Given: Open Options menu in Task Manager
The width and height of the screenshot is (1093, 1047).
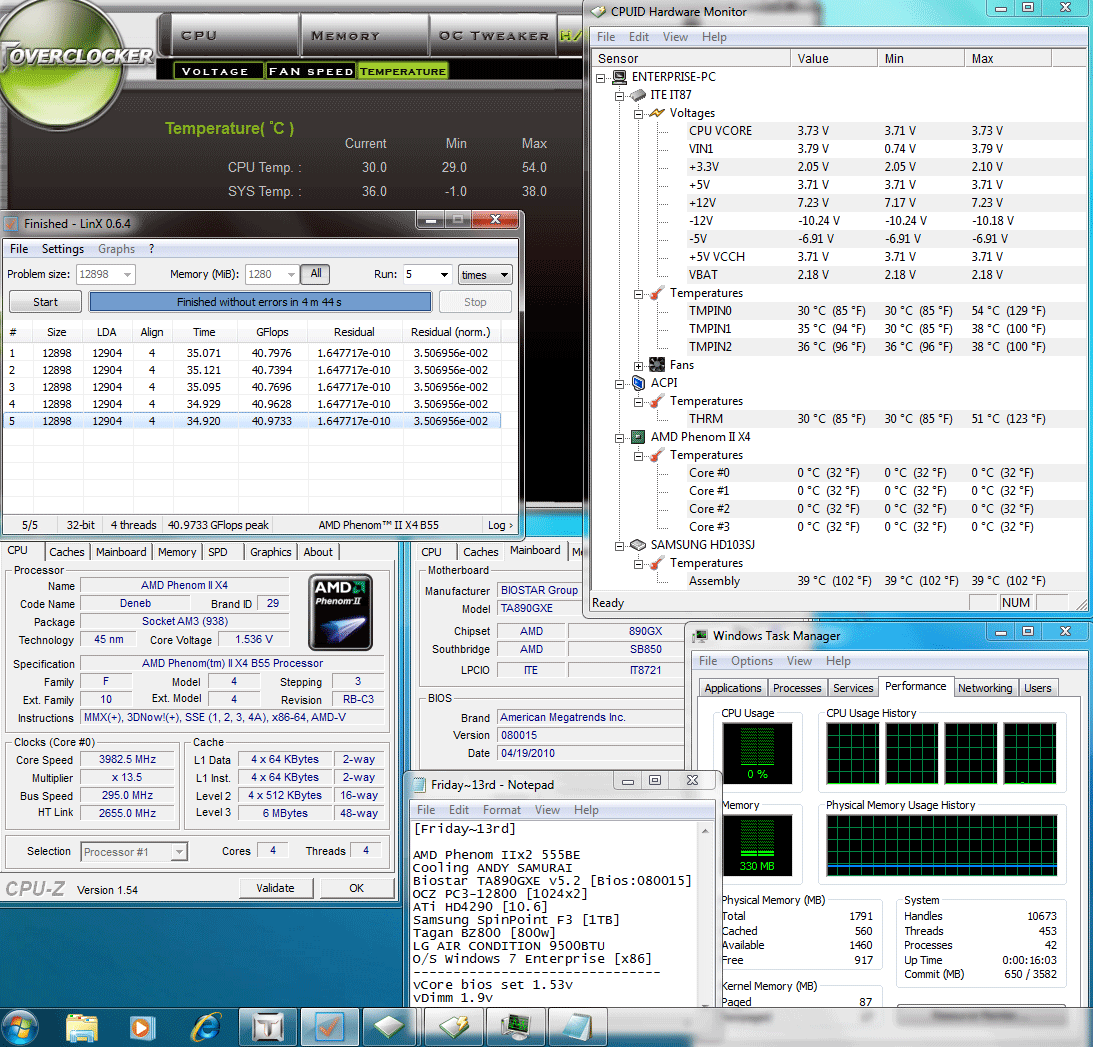Looking at the screenshot, I should [x=751, y=661].
